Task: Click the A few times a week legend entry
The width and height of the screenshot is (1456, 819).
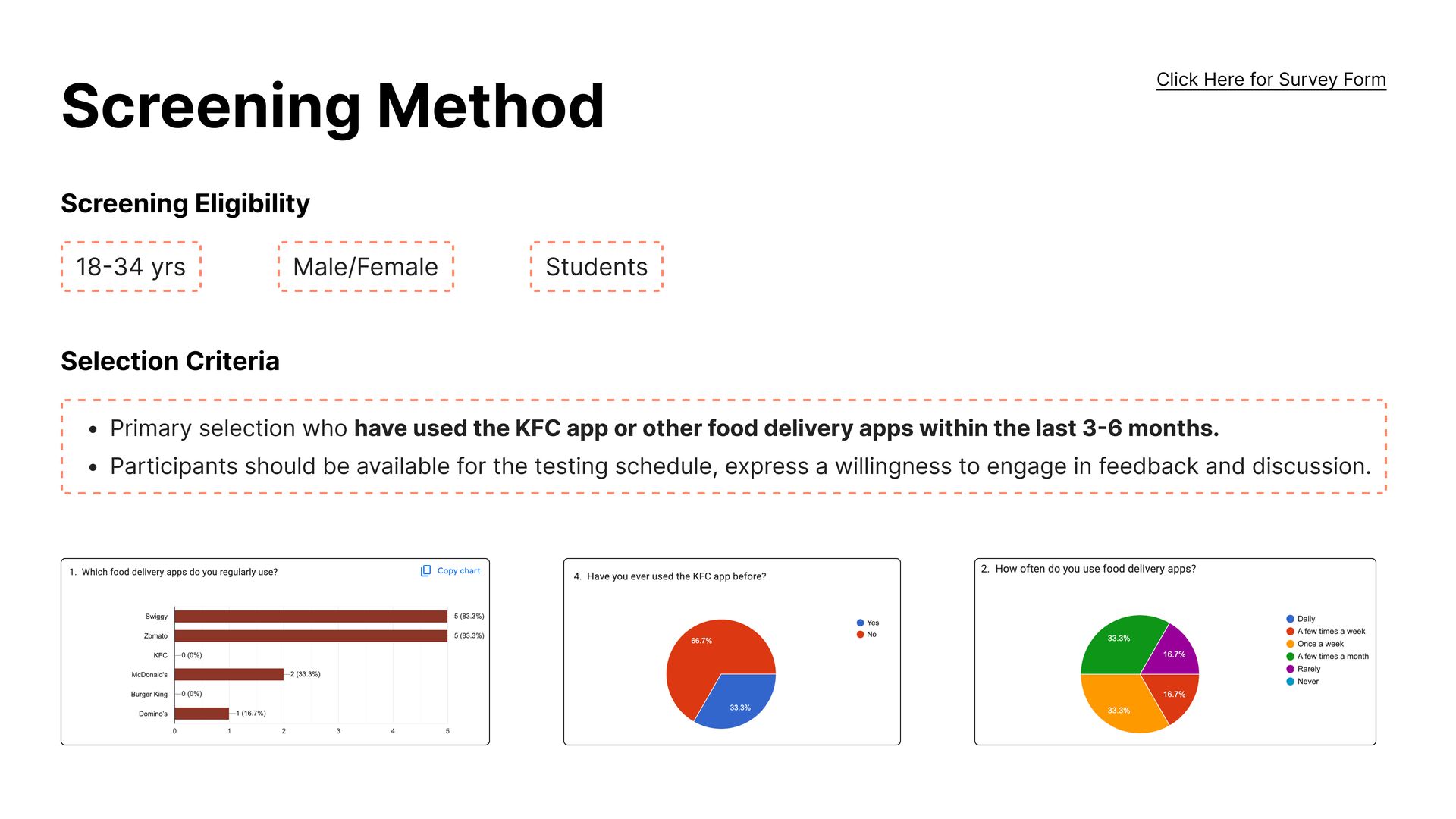Action: click(1326, 632)
